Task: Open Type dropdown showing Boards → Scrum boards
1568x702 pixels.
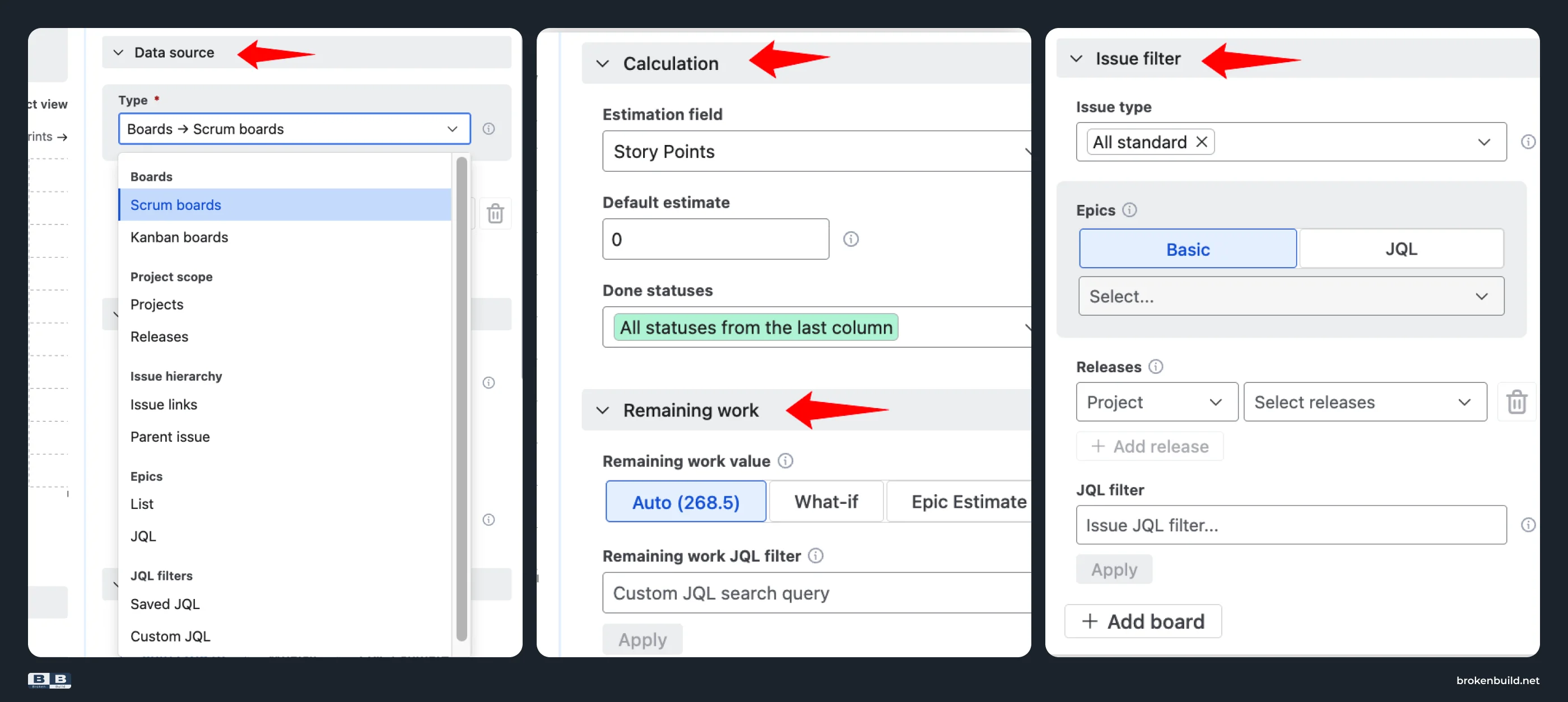Action: tap(294, 129)
